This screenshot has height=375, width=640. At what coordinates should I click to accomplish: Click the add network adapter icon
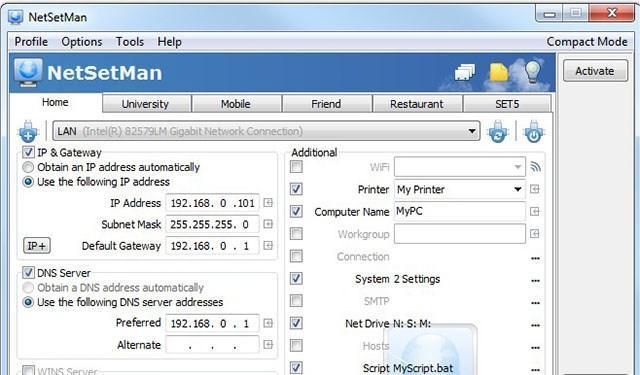pos(28,131)
